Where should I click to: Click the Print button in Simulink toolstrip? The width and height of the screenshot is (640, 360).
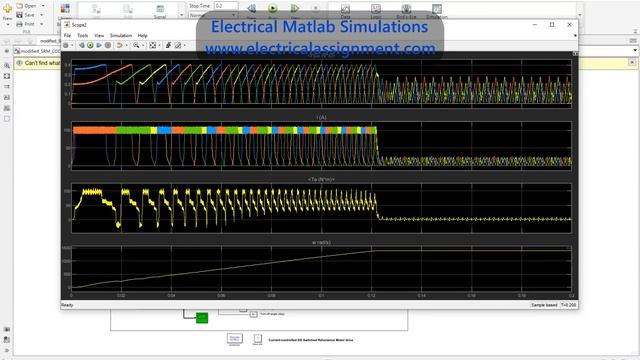pyautogui.click(x=26, y=24)
